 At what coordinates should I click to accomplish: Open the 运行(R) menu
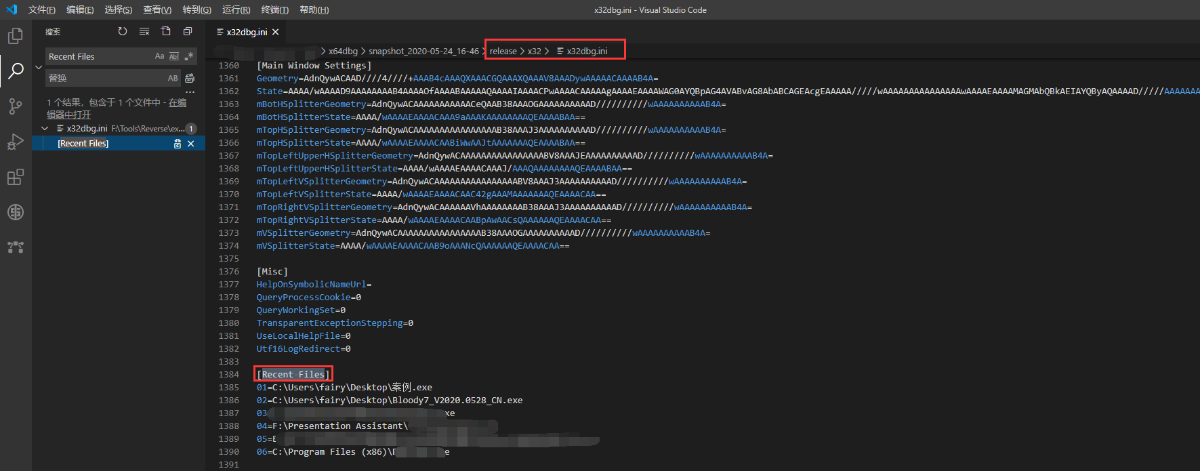235,9
